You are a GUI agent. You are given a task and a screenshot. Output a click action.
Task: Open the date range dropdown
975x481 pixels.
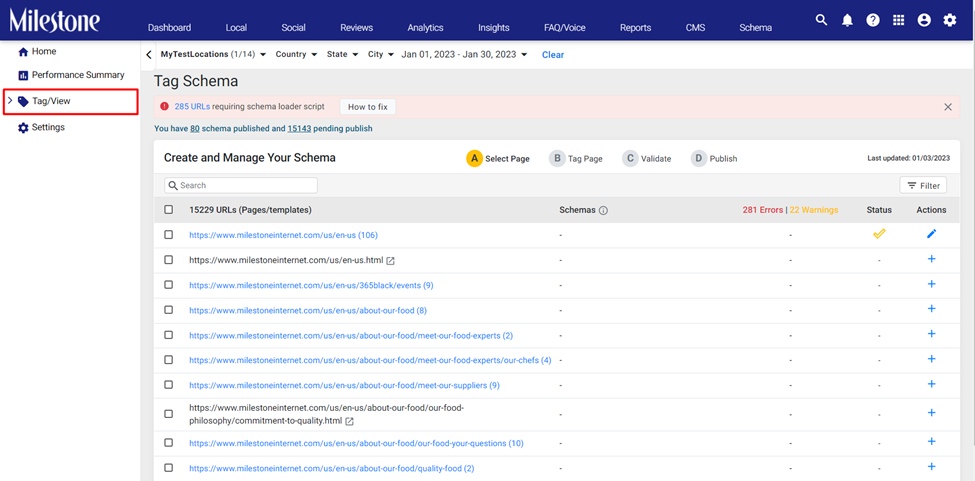[464, 55]
